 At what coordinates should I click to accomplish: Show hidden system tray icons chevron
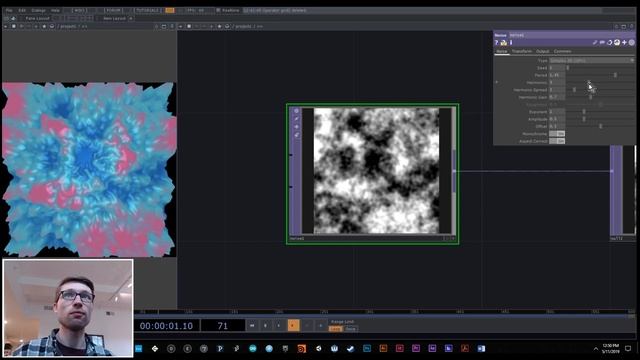[596, 349]
